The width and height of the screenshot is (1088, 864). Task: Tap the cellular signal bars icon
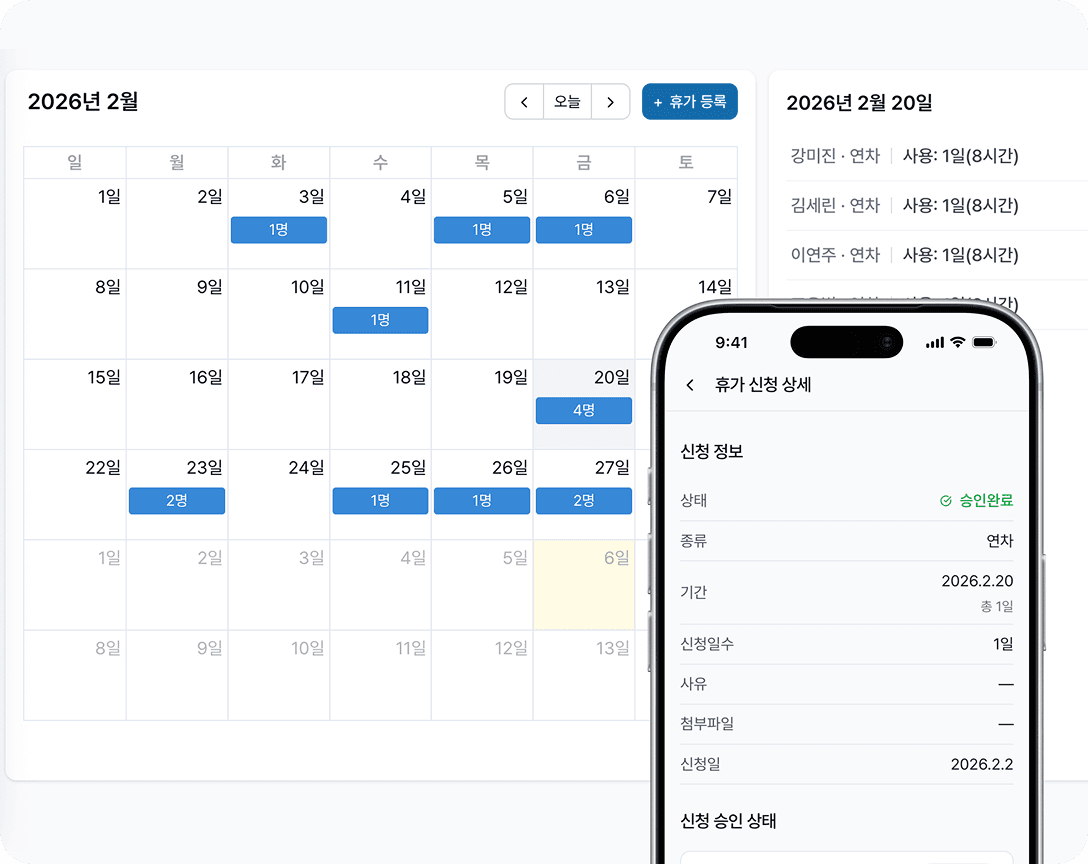935,343
